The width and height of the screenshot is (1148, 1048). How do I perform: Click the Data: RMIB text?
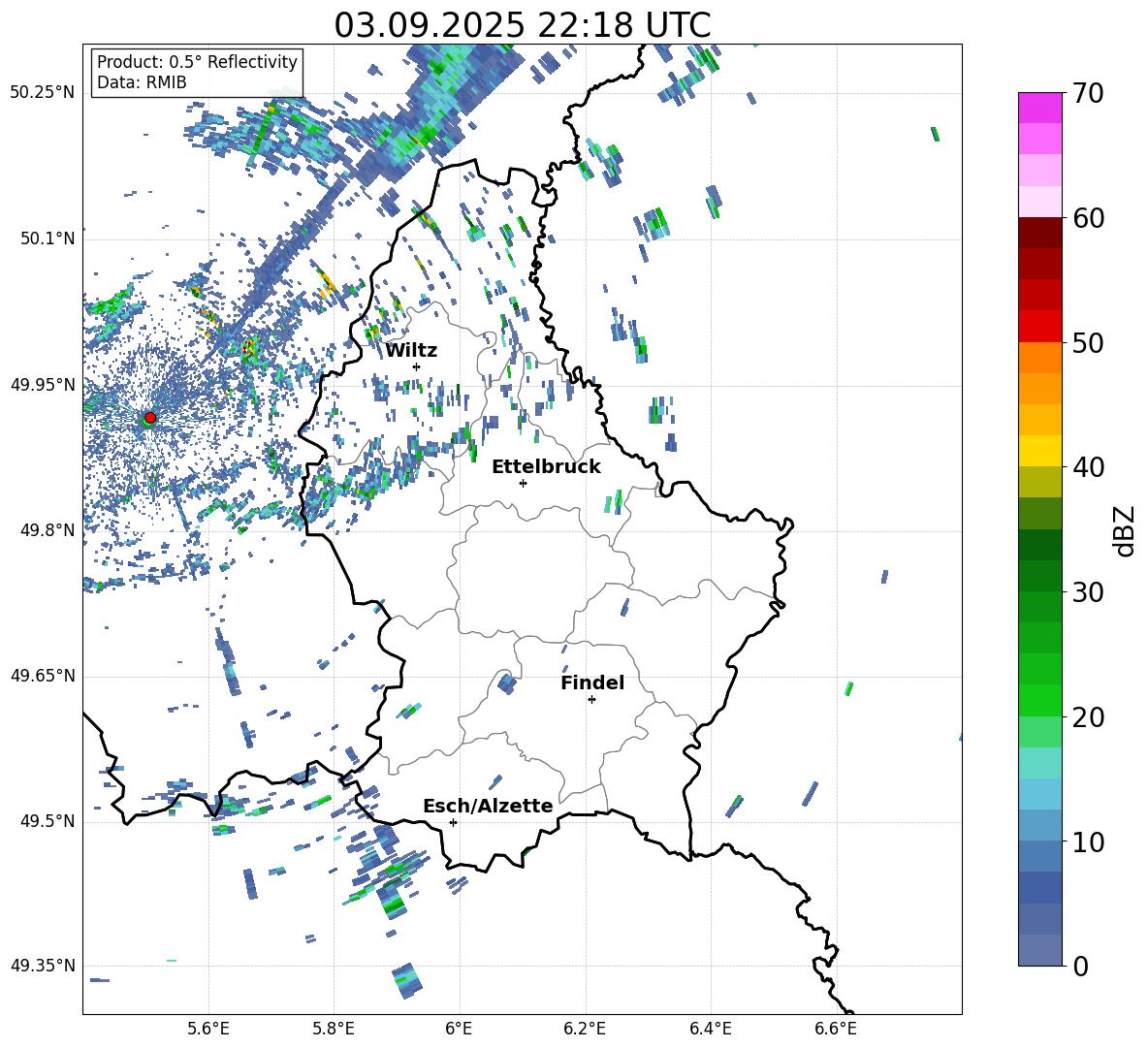pyautogui.click(x=142, y=82)
